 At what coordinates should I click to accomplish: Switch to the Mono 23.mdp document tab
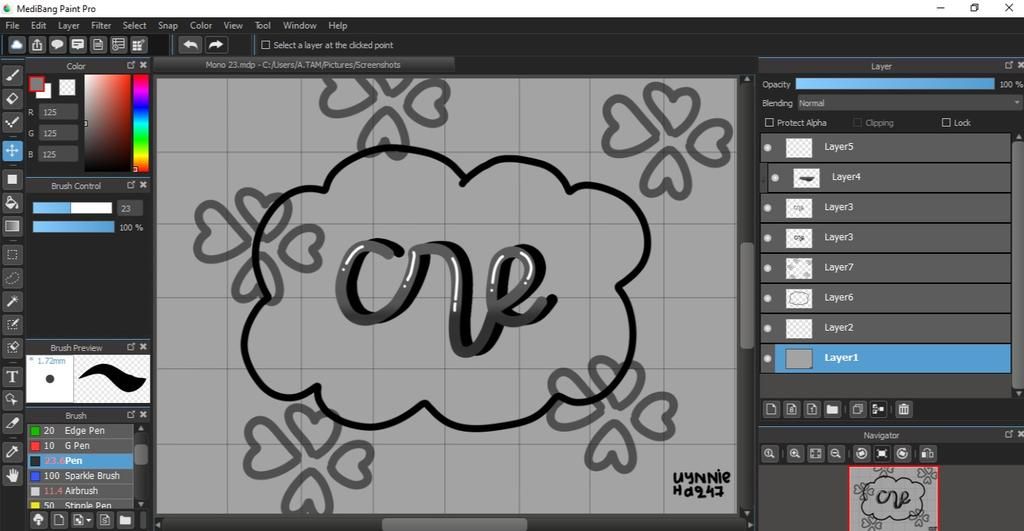click(x=303, y=65)
